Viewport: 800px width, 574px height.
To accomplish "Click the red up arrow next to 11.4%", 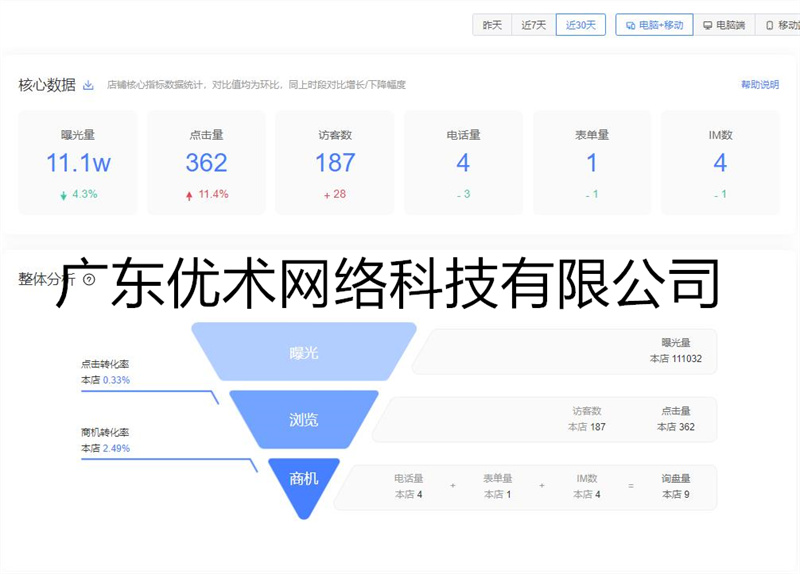I will tap(189, 195).
